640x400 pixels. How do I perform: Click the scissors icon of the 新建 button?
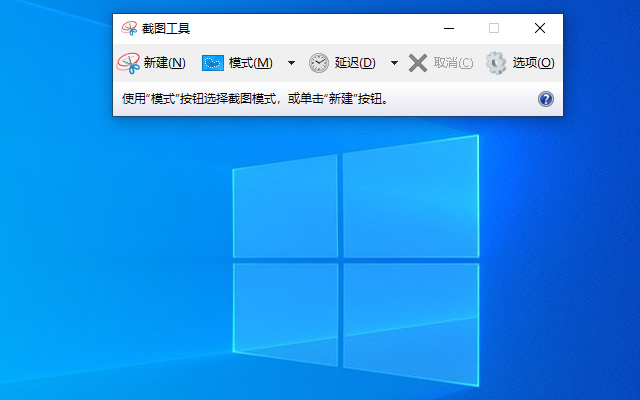coord(128,63)
